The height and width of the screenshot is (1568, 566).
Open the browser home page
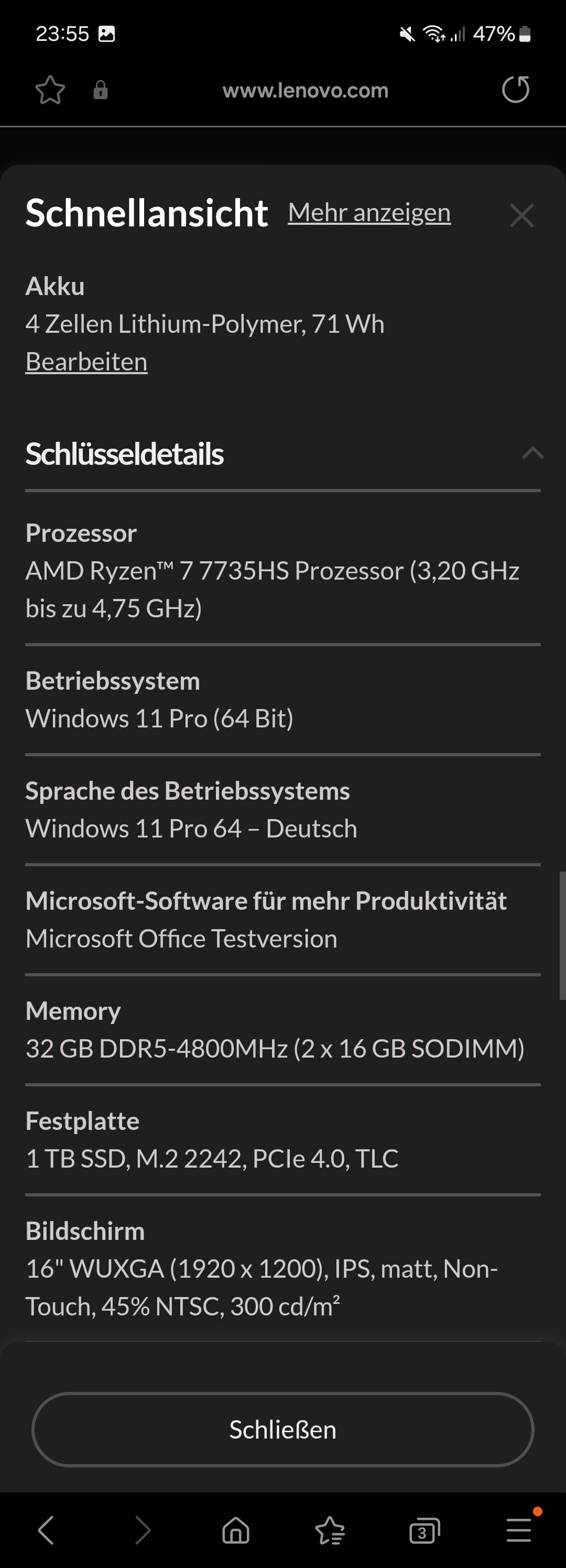coord(236,1530)
